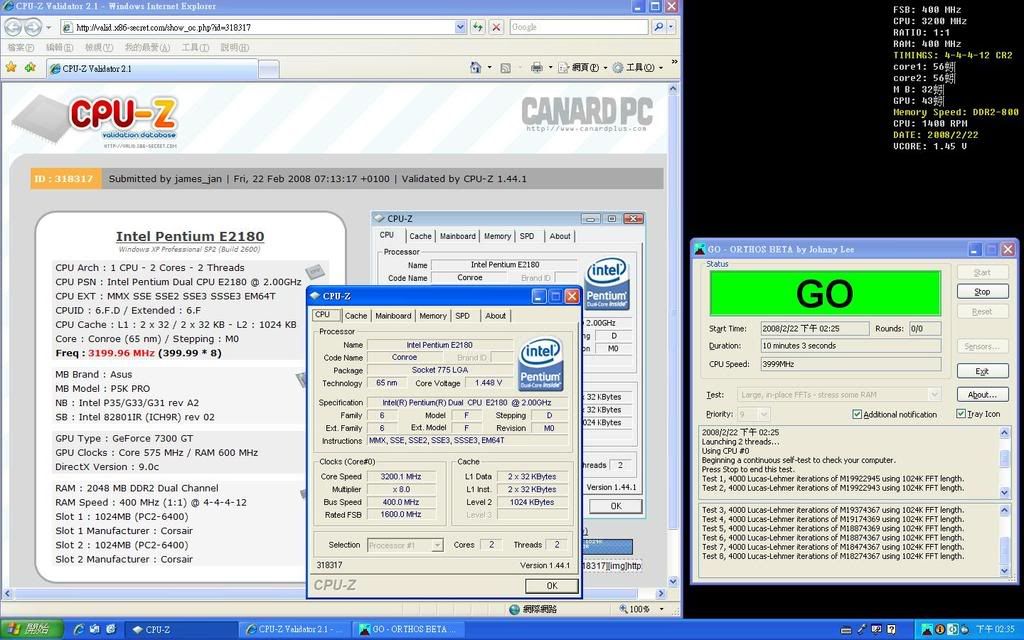Open the Priority dropdown in ORTHOS

763,414
